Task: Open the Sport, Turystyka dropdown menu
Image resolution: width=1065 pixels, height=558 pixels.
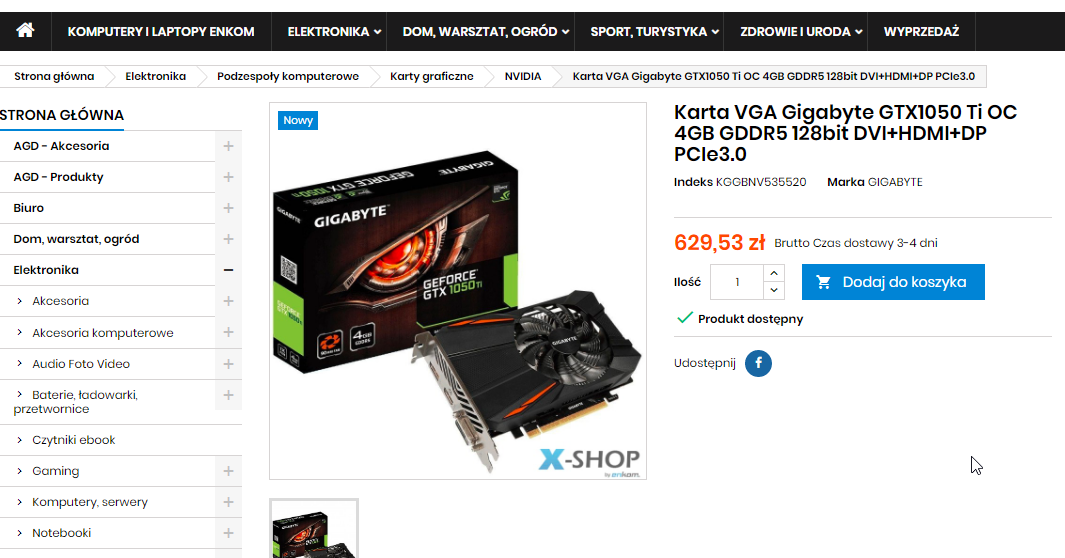Action: point(654,31)
